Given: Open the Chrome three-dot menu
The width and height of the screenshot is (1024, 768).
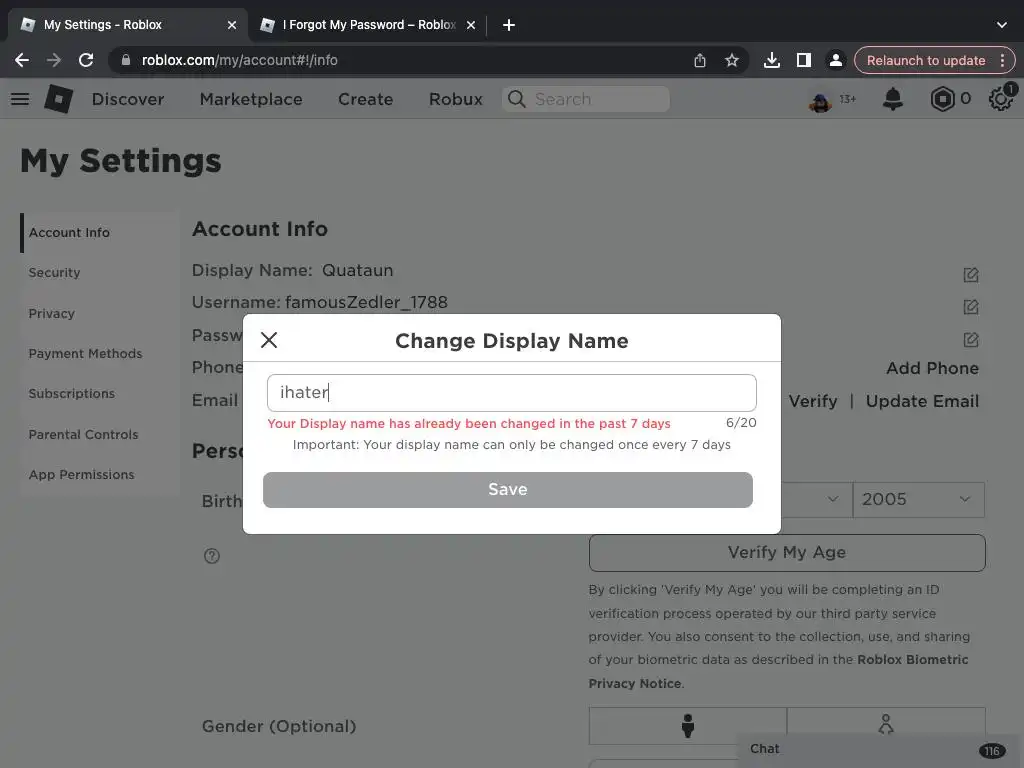Looking at the screenshot, I should [x=1002, y=60].
